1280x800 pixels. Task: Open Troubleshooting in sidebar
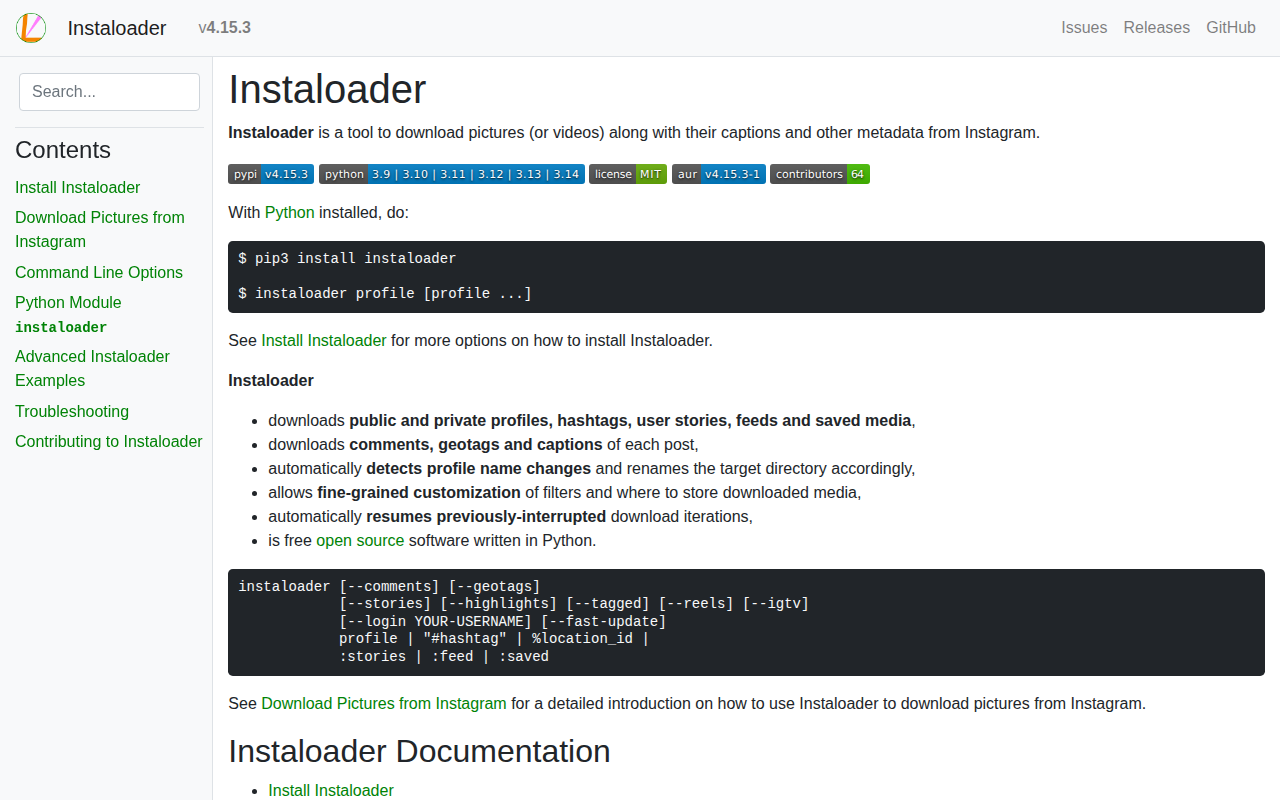tap(72, 411)
